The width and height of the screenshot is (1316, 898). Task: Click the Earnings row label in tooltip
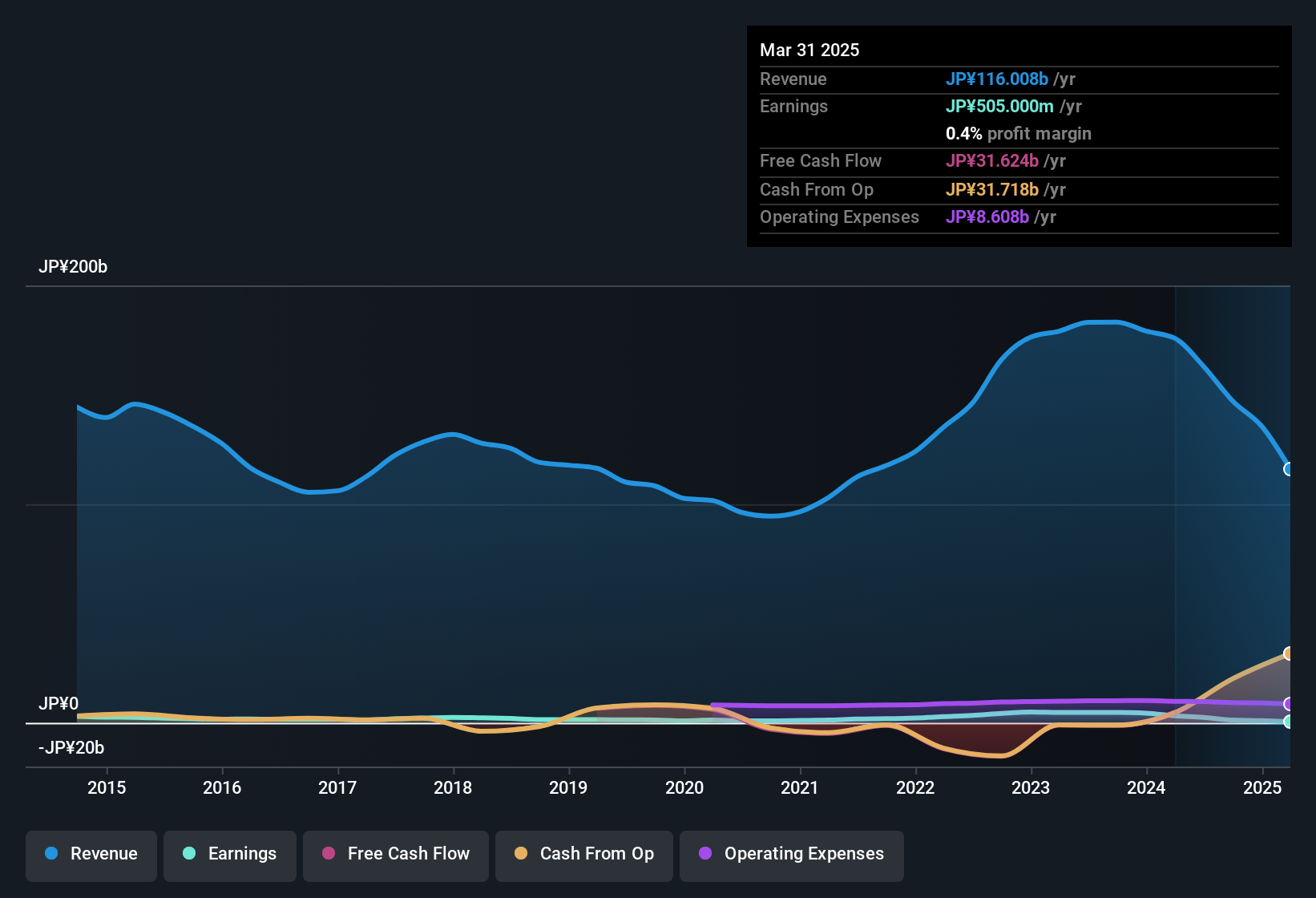point(793,106)
